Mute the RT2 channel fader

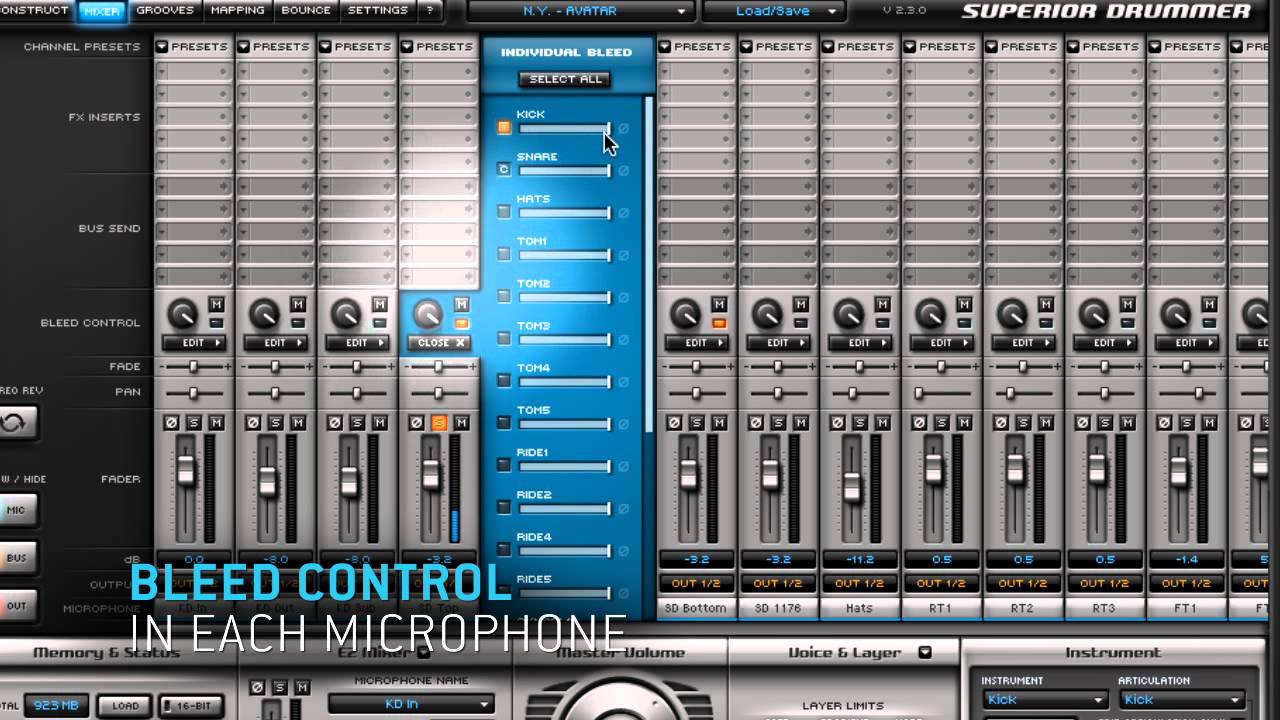(x=1046, y=423)
